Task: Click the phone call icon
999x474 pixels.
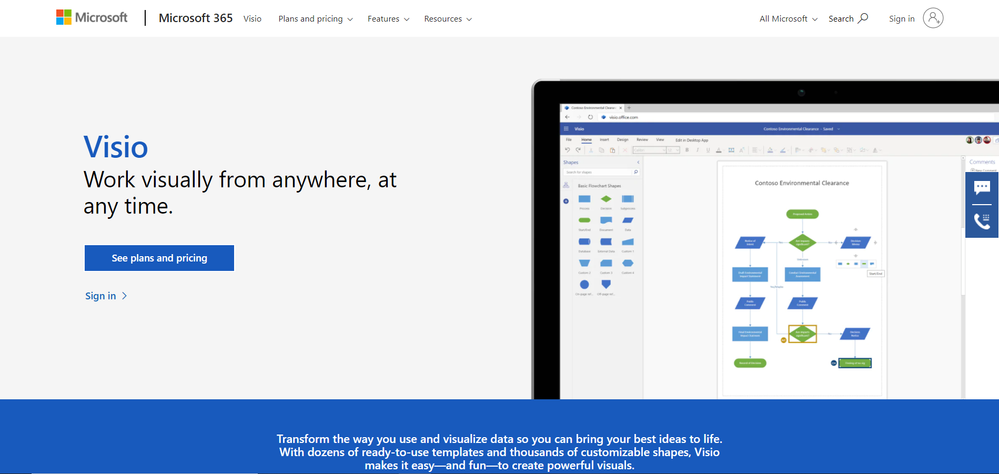Action: (982, 221)
